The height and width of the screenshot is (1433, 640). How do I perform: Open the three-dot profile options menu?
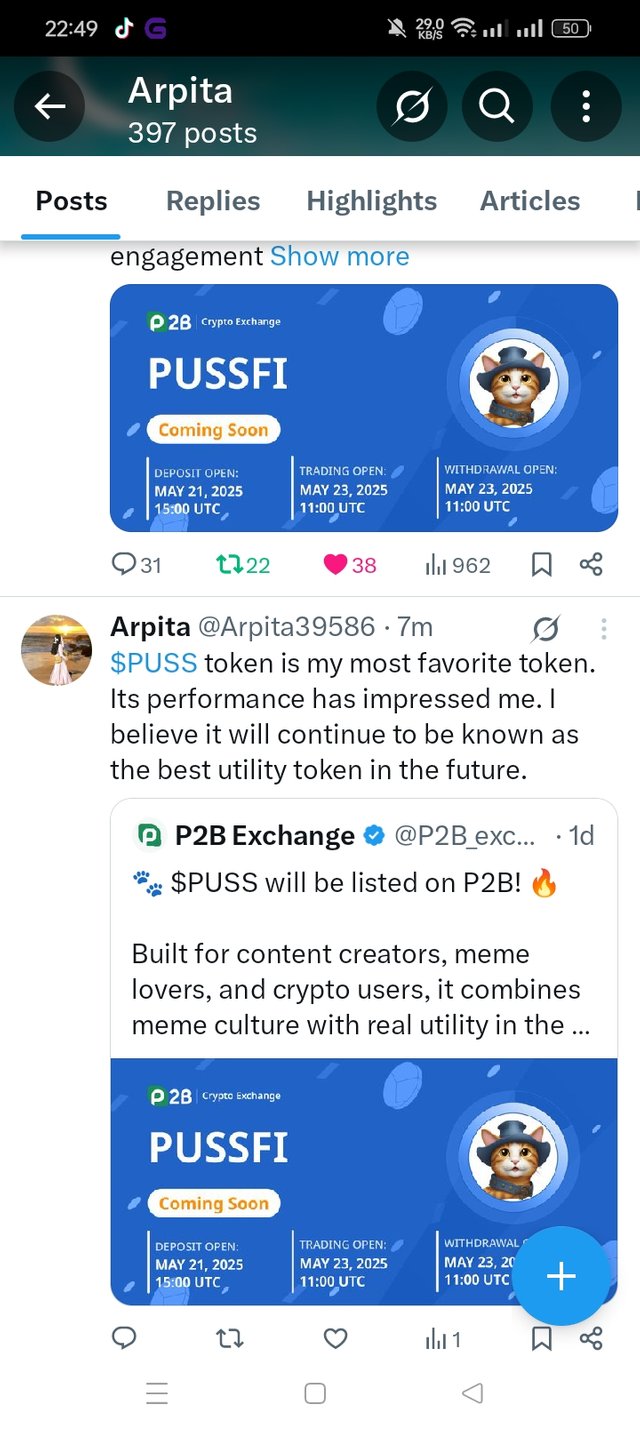click(x=586, y=106)
